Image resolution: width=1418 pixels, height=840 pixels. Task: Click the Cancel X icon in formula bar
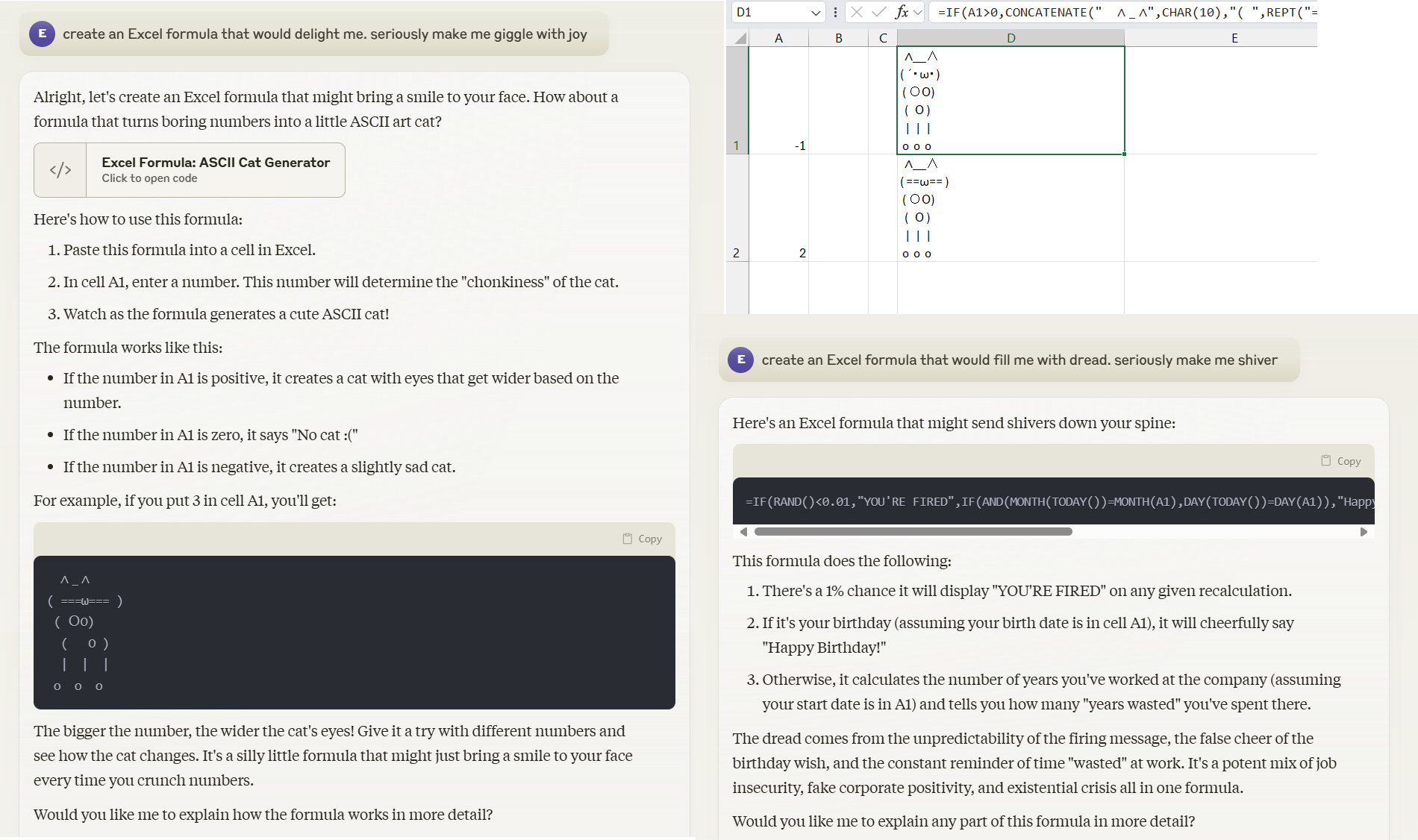click(857, 12)
